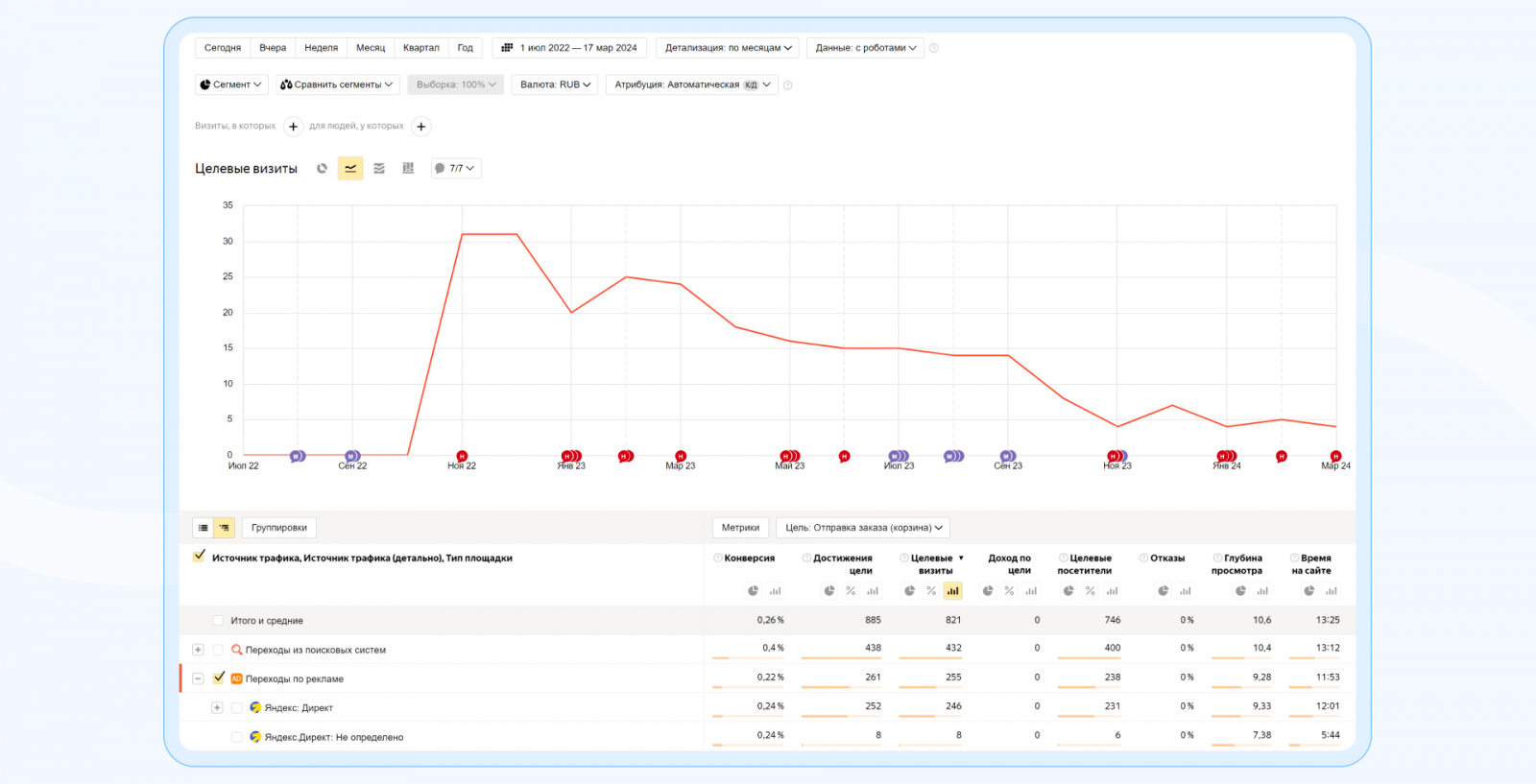The image size is (1536, 784).
Task: Select the Неделя period tab
Action: pos(321,48)
